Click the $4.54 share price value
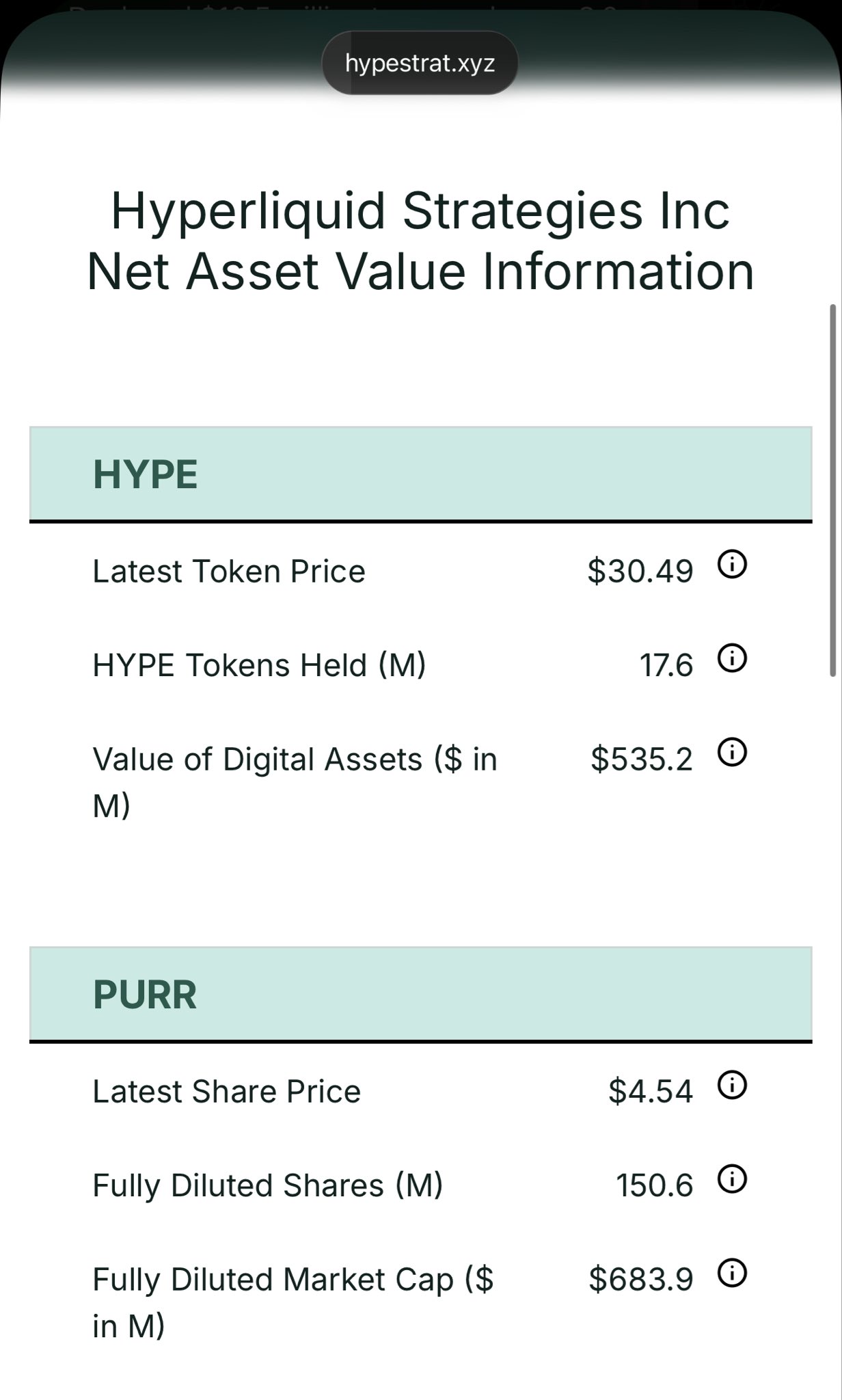 point(651,1091)
